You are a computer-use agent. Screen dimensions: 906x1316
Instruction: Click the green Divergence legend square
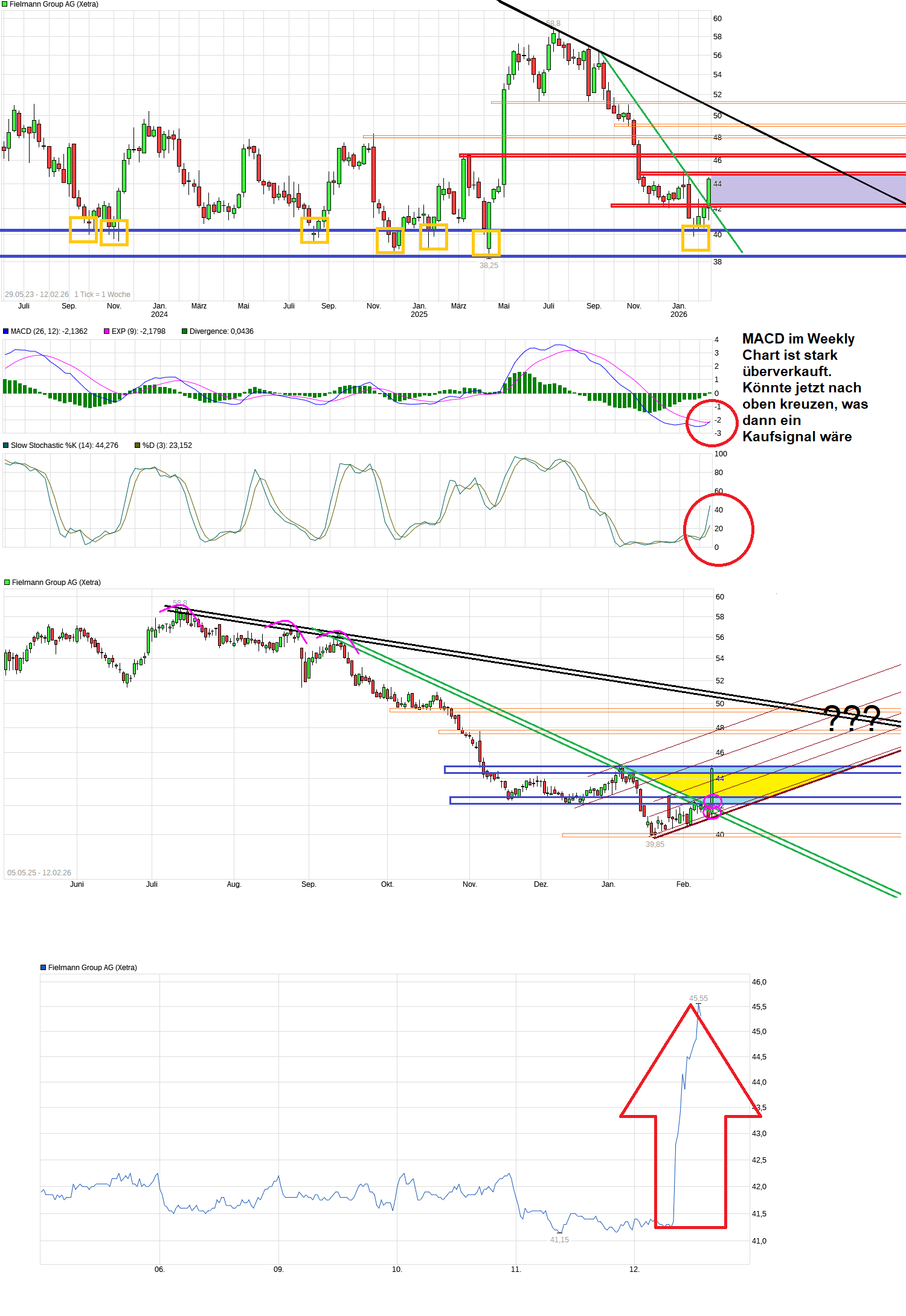[185, 331]
